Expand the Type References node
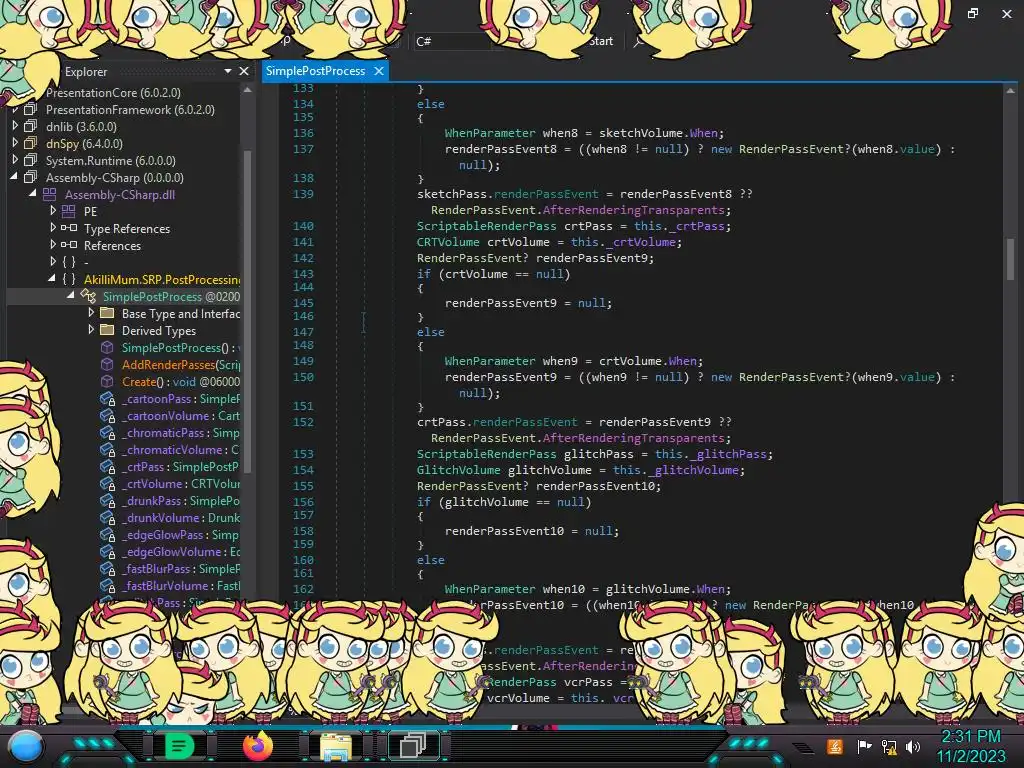 tap(54, 227)
